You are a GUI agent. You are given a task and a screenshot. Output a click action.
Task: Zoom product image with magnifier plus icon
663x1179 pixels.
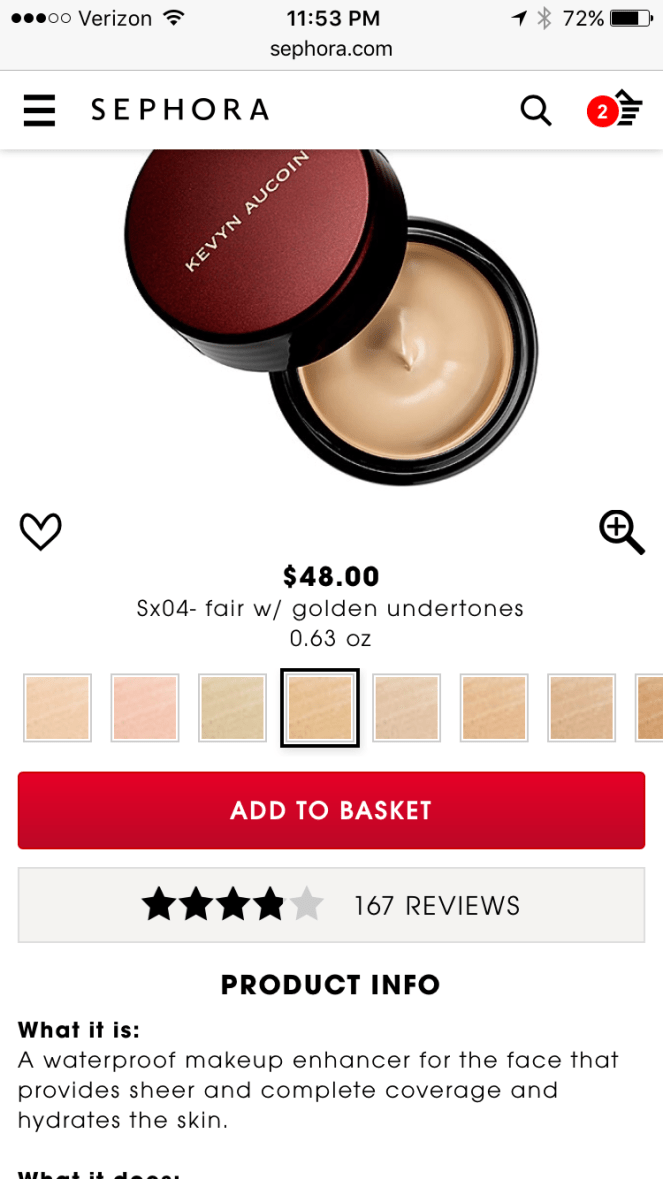point(622,532)
